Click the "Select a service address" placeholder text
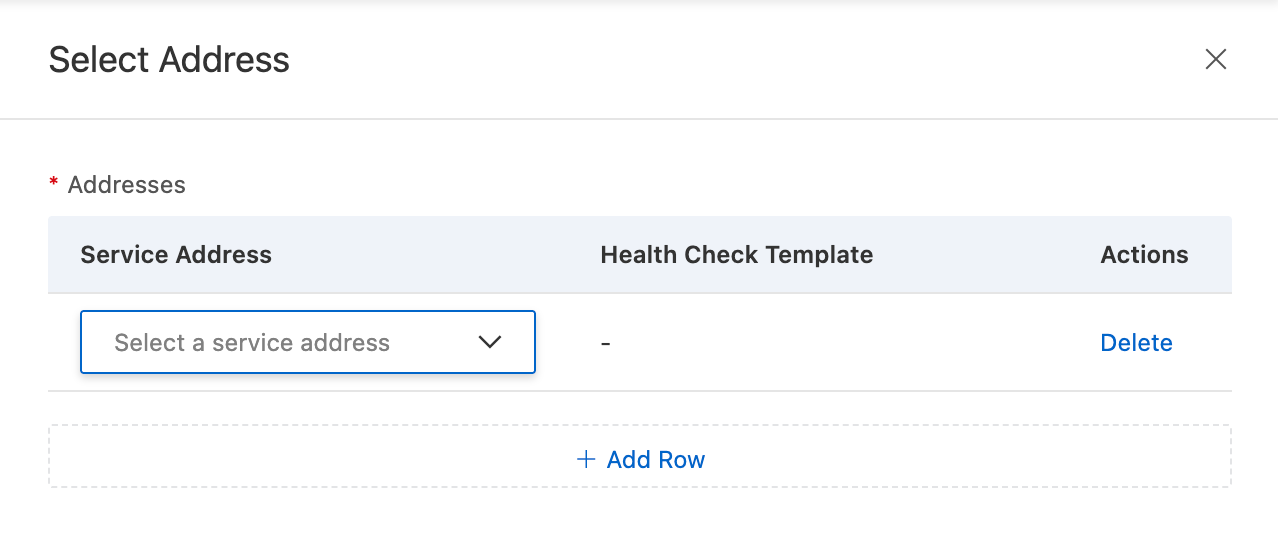The image size is (1278, 558). (251, 343)
